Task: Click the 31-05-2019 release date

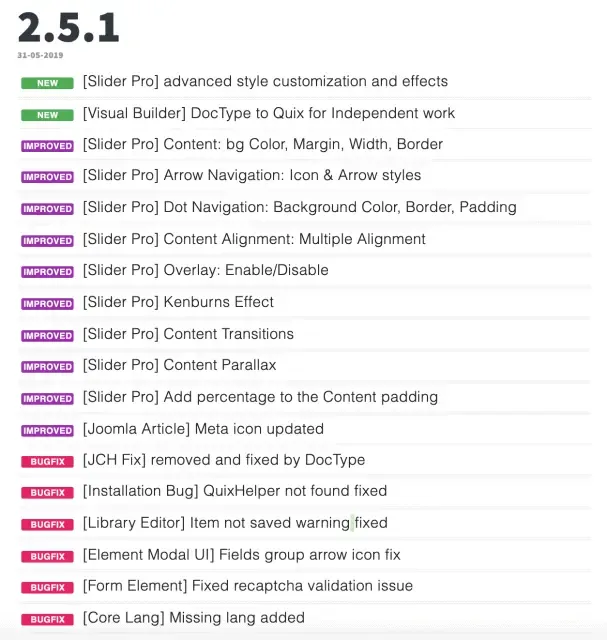Action: click(x=40, y=55)
